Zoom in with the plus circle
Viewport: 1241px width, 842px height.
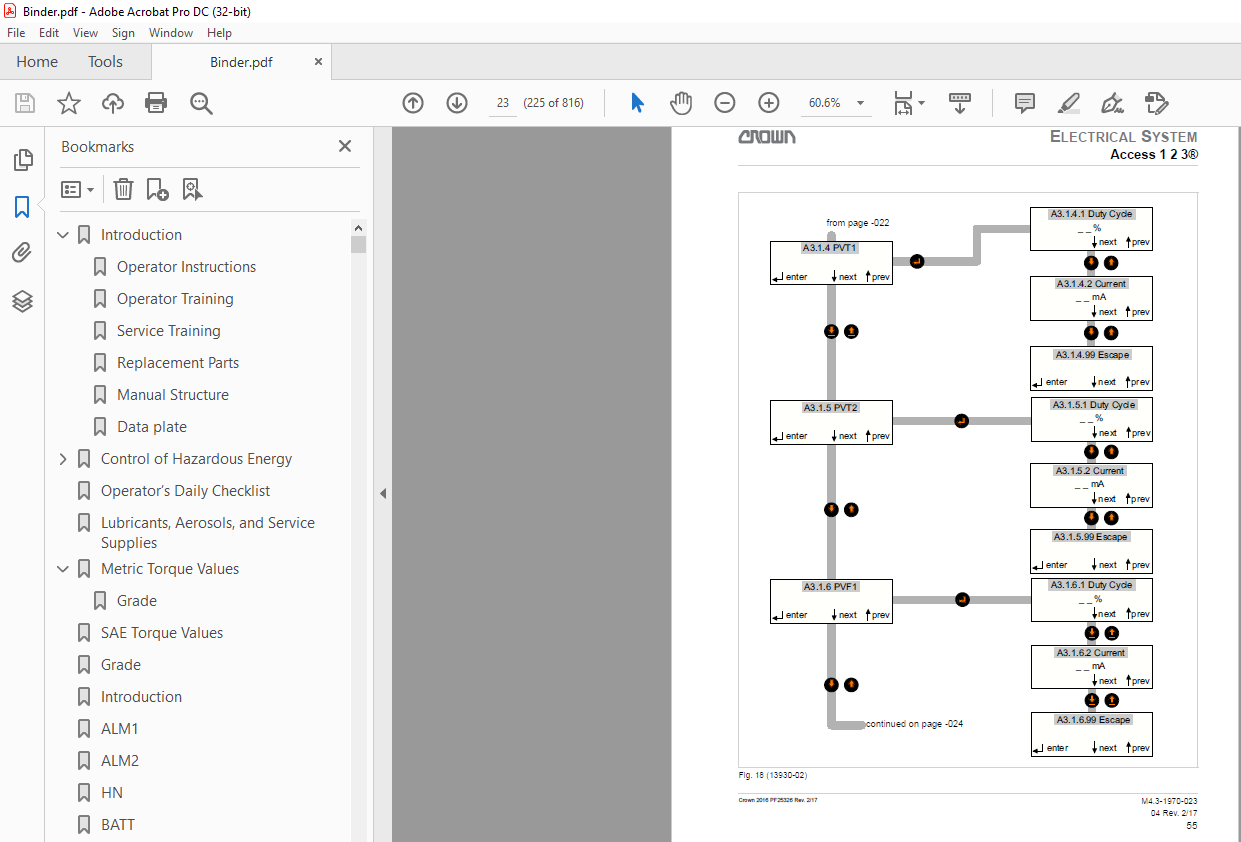point(769,103)
